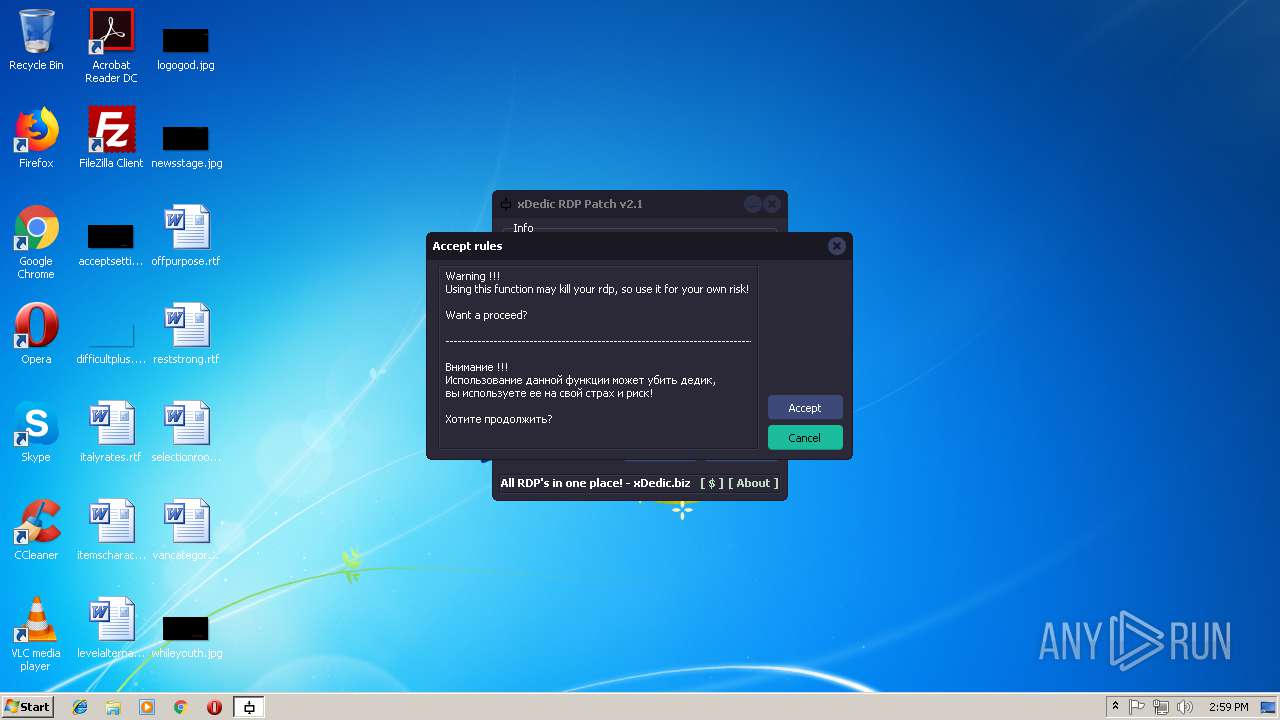Select the newsstage.jpg file icon
This screenshot has height=720, width=1280.
coord(186,148)
